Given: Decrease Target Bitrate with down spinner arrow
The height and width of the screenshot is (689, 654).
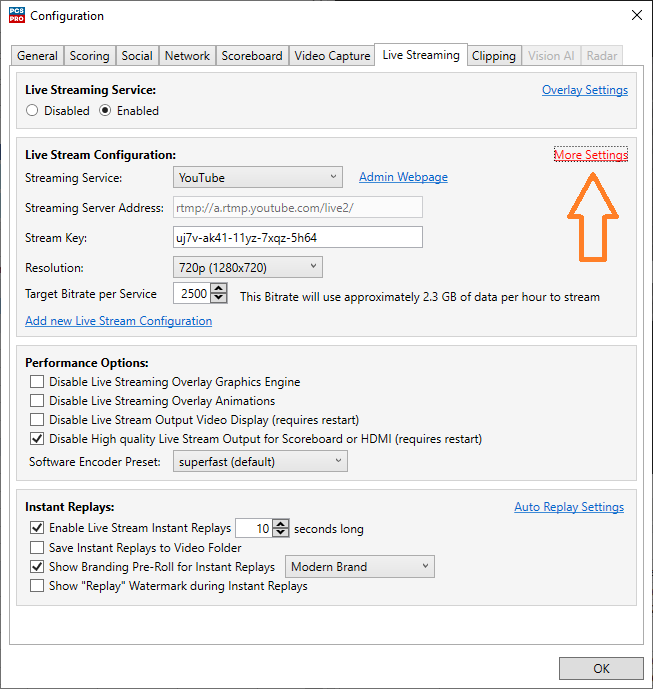Looking at the screenshot, I should tap(220, 299).
